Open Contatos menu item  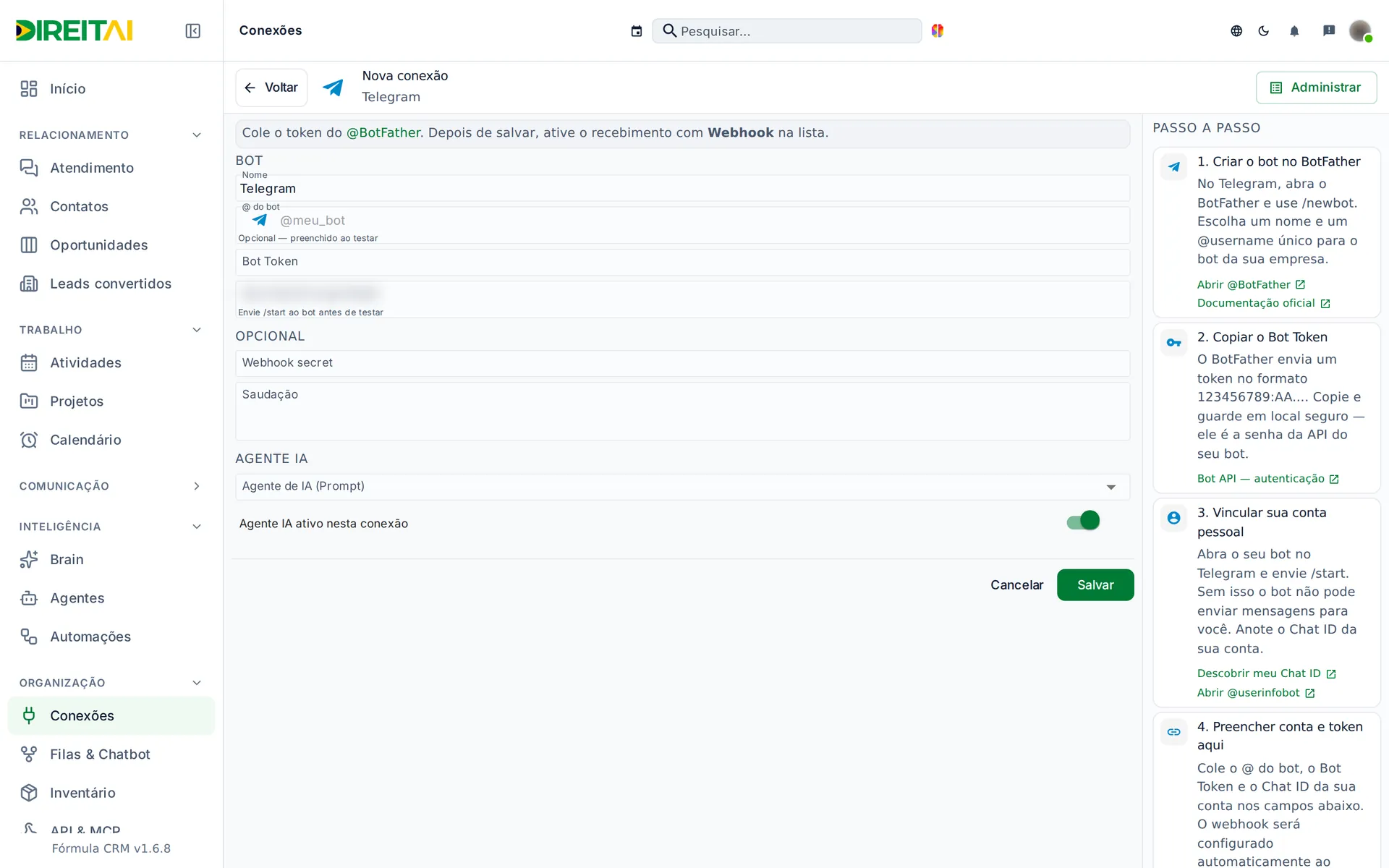coord(111,207)
